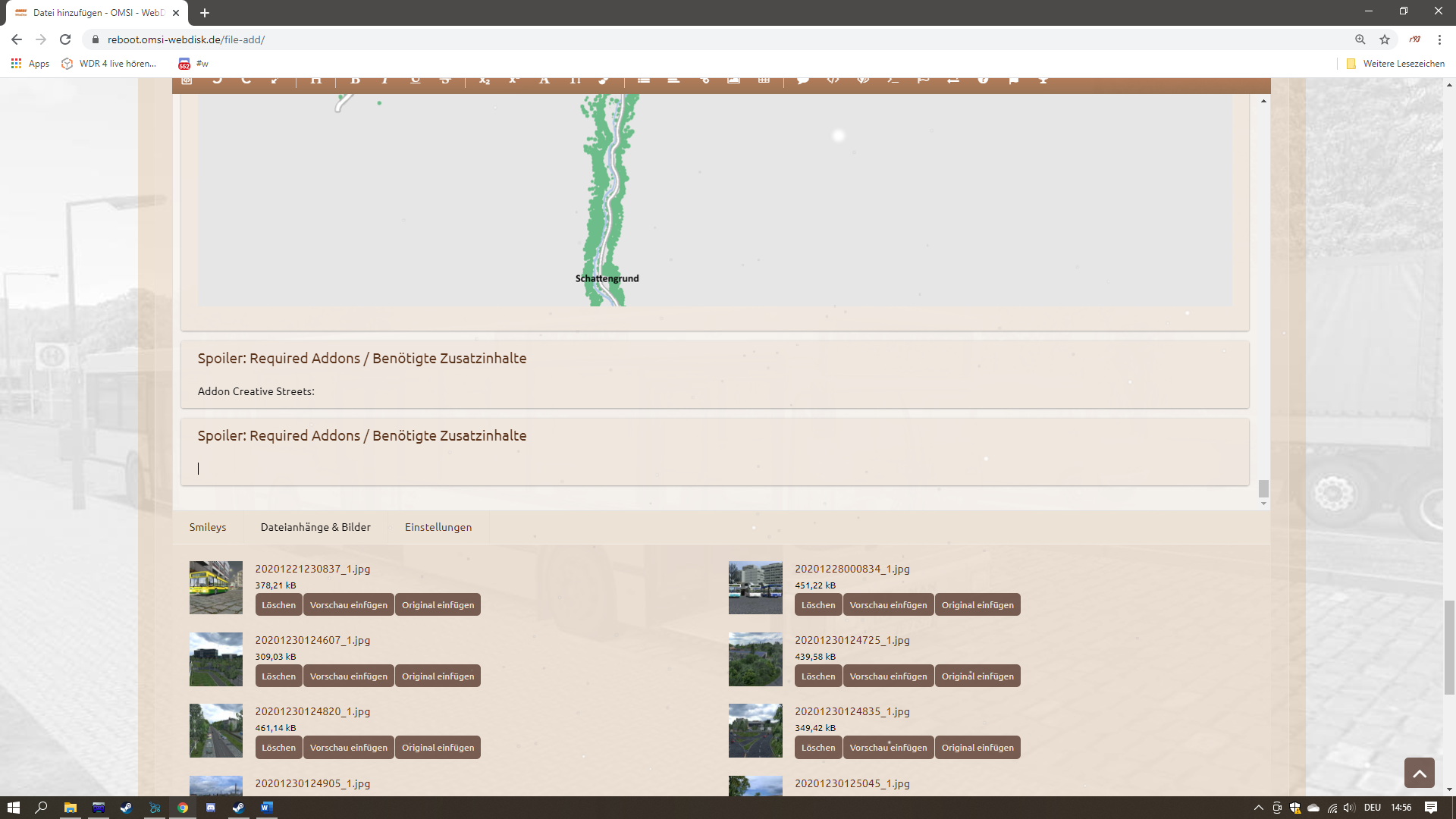This screenshot has width=1456, height=819.
Task: Click the scroll-to-top arrow button
Action: (x=1419, y=773)
